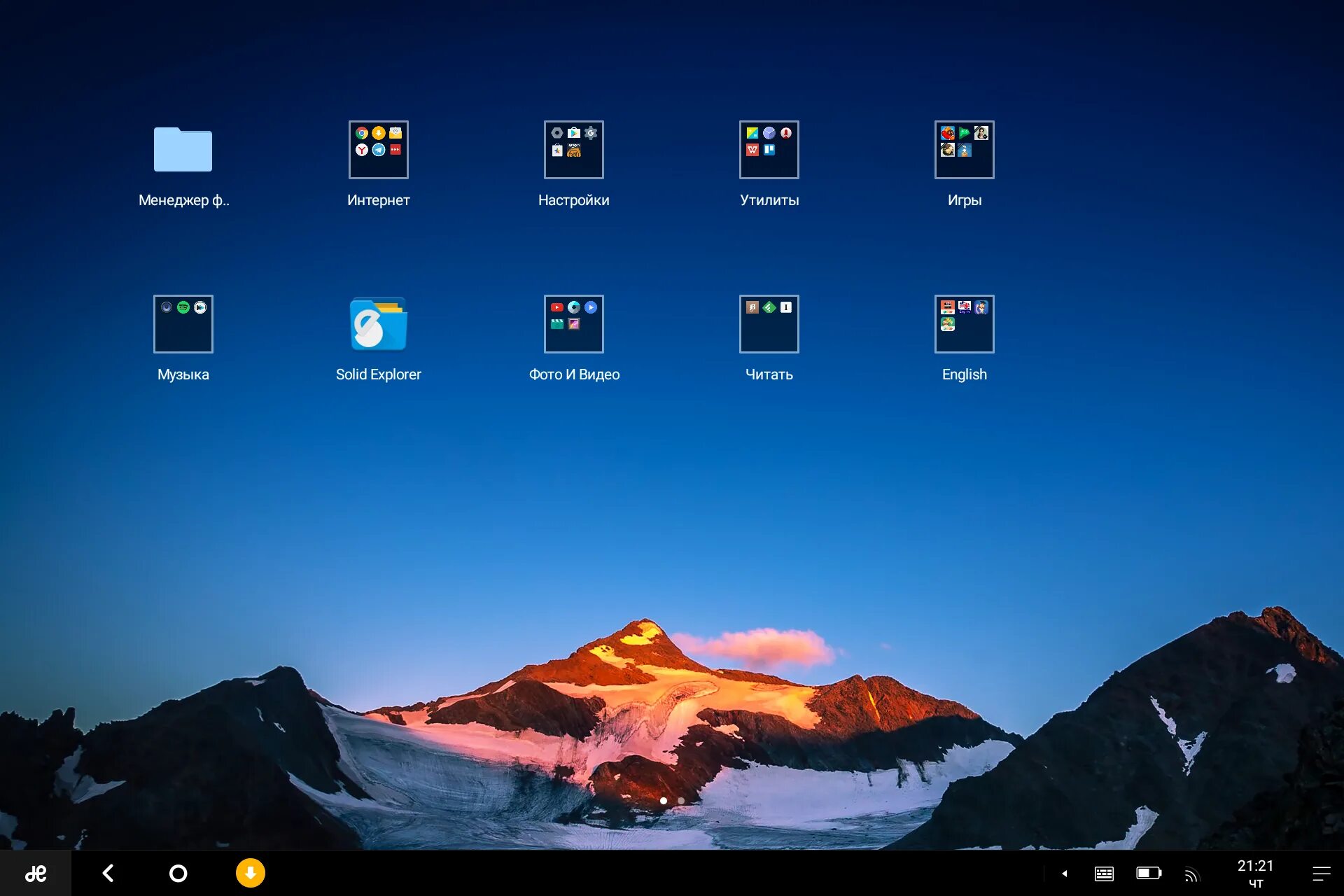Screen dimensions: 1344x896
Task: Open the yellow download app in taskbar
Action: (x=250, y=873)
